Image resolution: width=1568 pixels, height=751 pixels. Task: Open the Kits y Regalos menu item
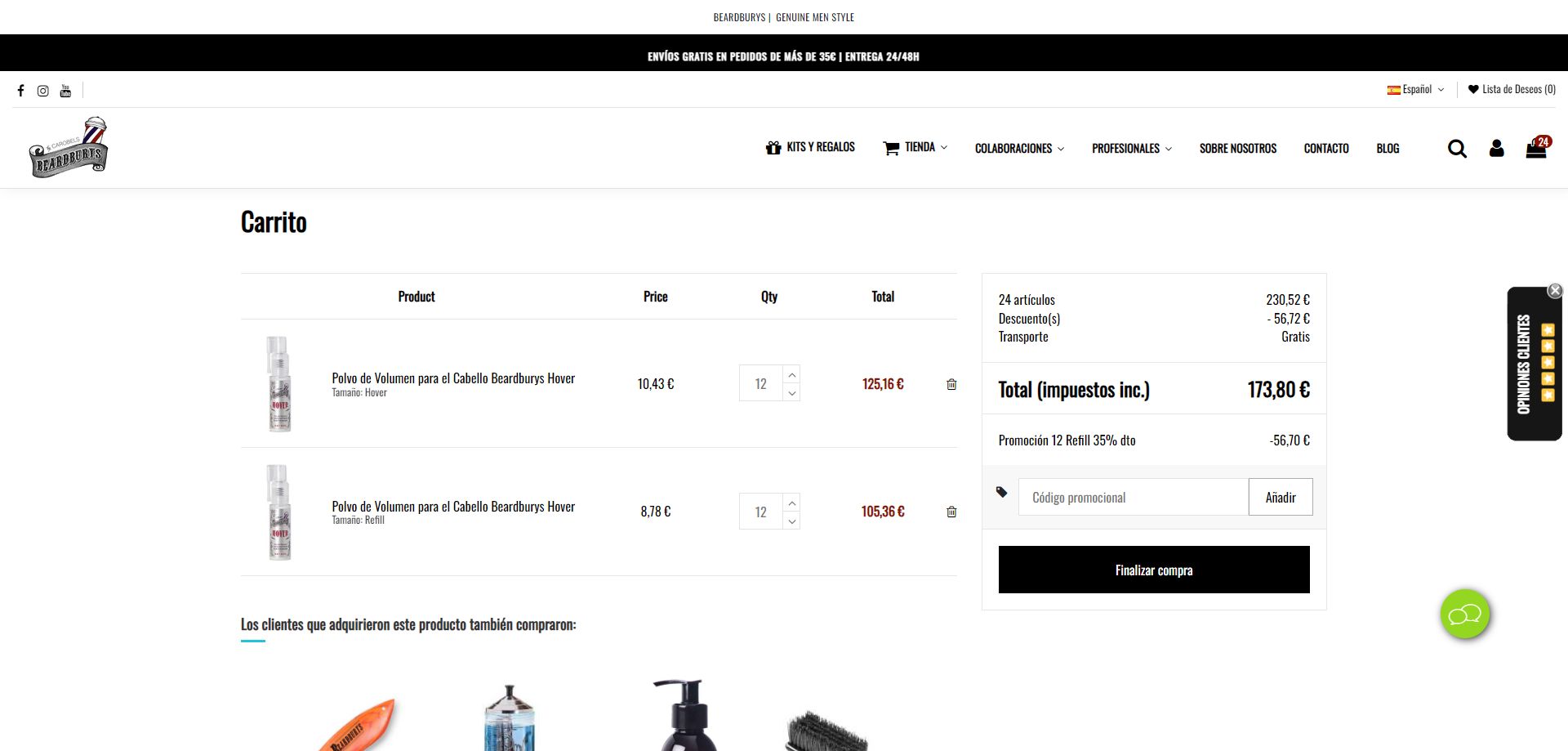click(x=810, y=148)
